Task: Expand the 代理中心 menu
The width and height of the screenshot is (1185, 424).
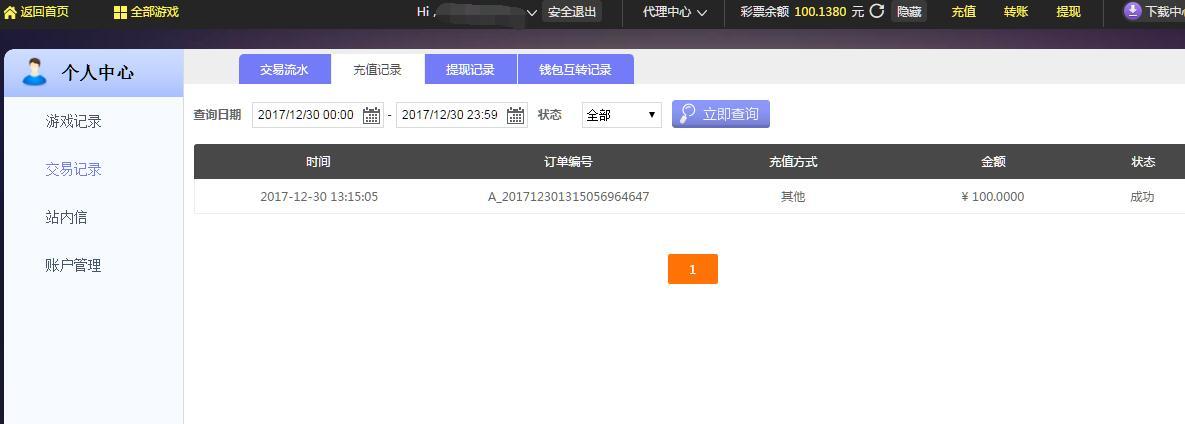Action: point(674,12)
